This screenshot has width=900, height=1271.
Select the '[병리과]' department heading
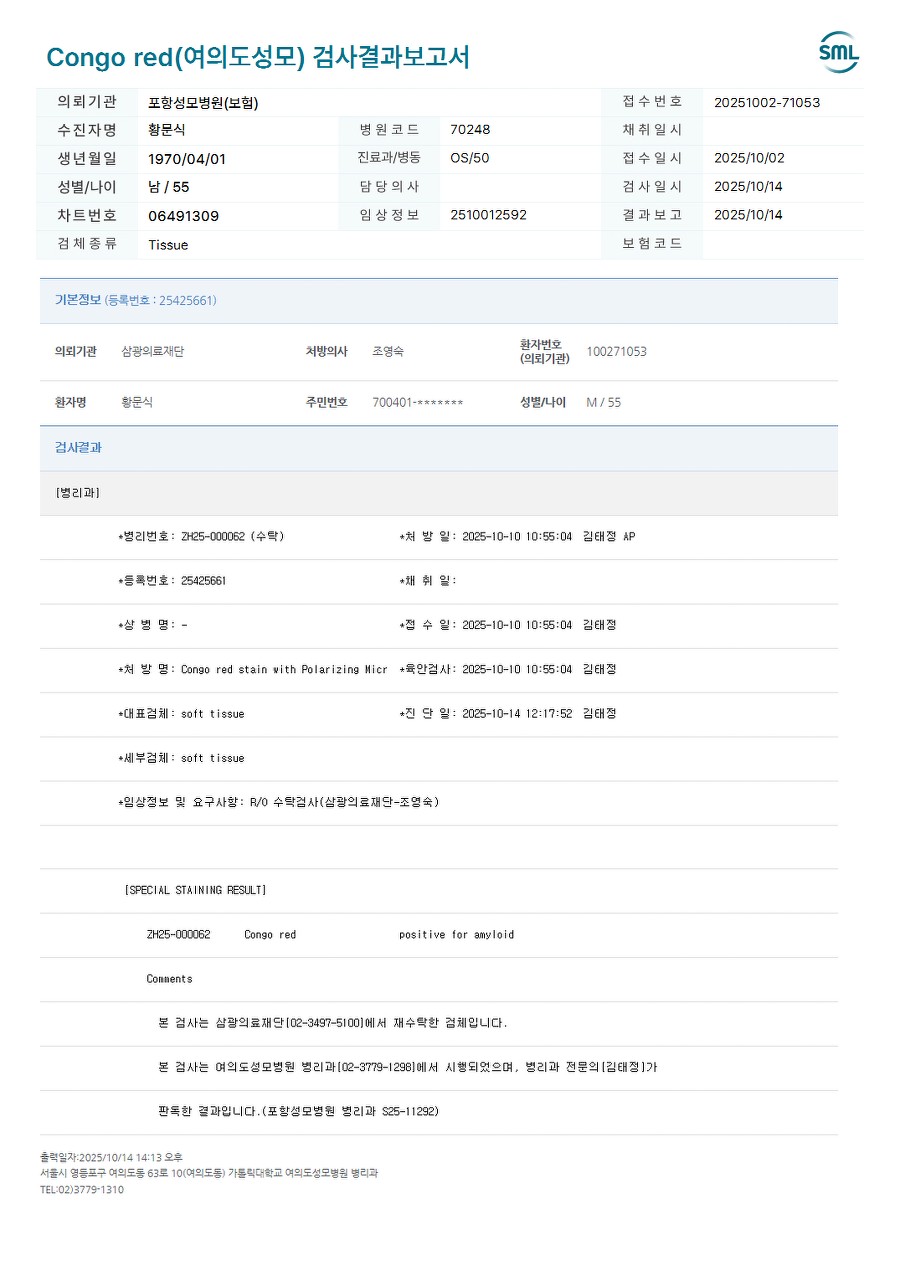[x=77, y=493]
